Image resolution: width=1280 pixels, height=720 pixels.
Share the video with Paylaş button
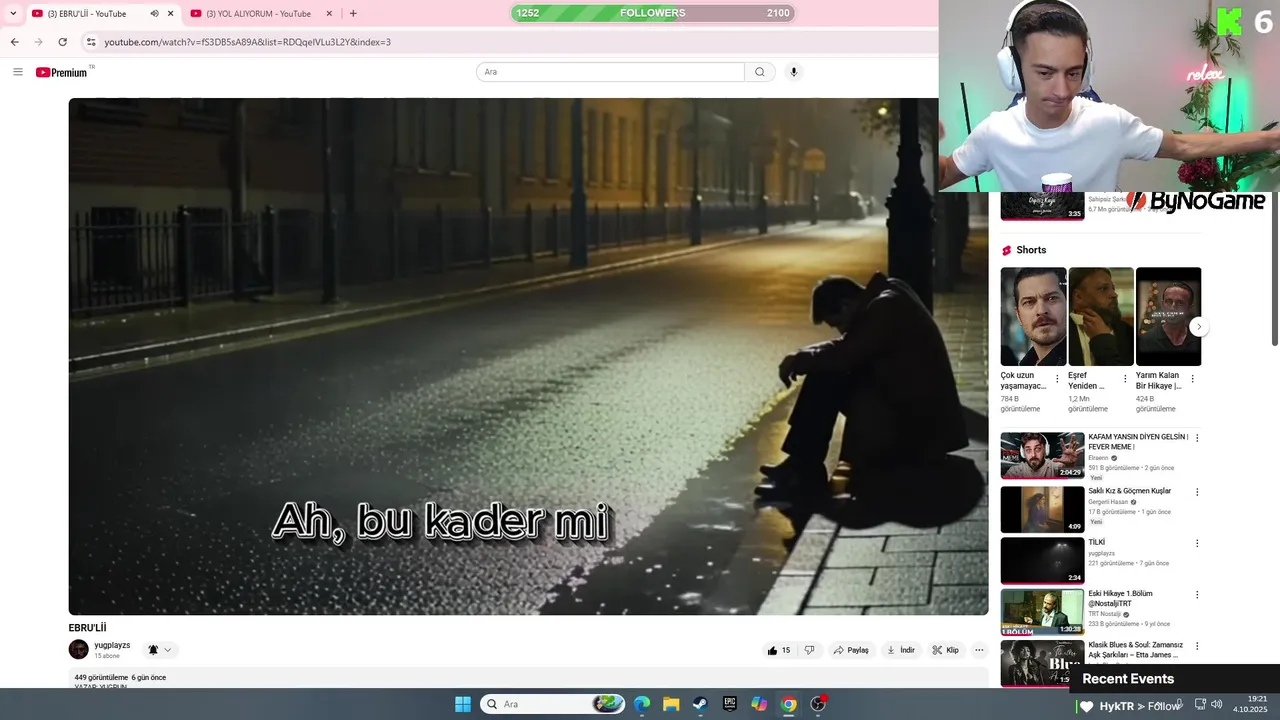click(851, 650)
